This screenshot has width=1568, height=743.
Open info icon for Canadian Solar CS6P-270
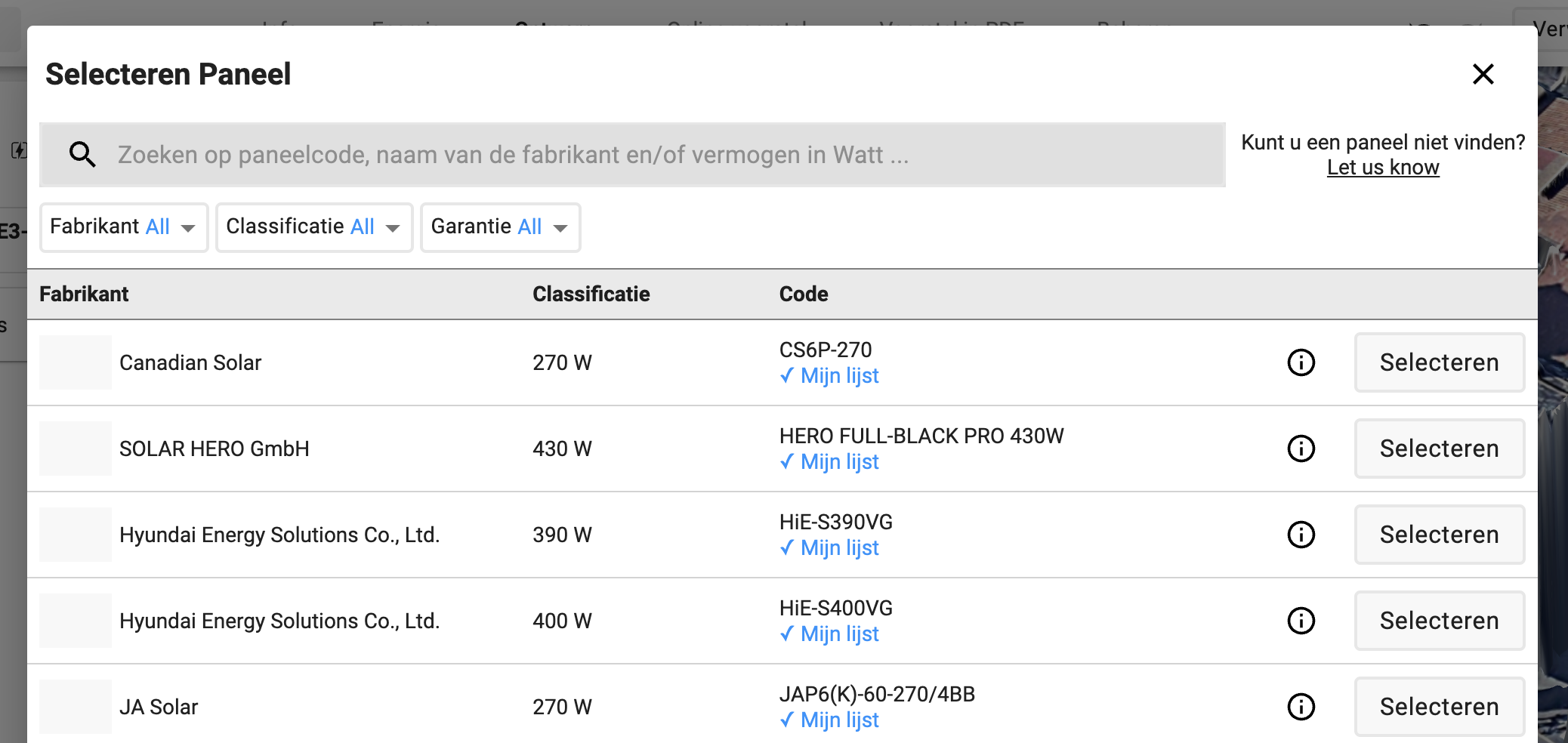(x=1301, y=362)
